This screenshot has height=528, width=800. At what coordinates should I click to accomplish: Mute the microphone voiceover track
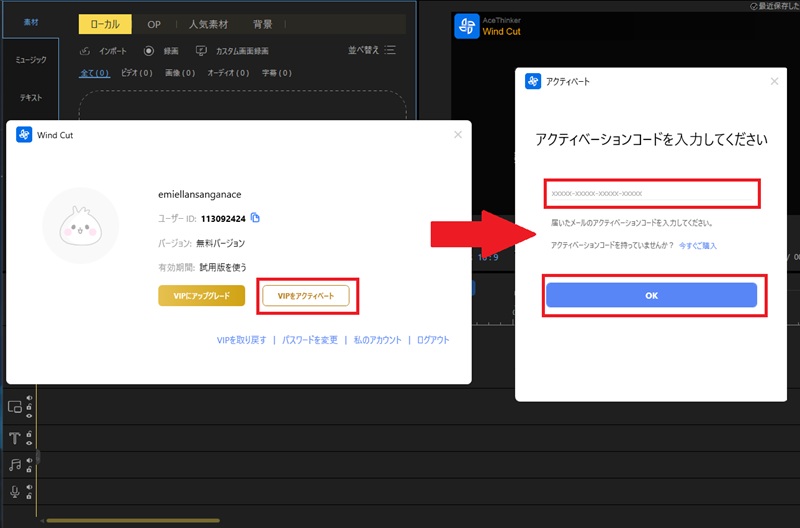tap(29, 487)
